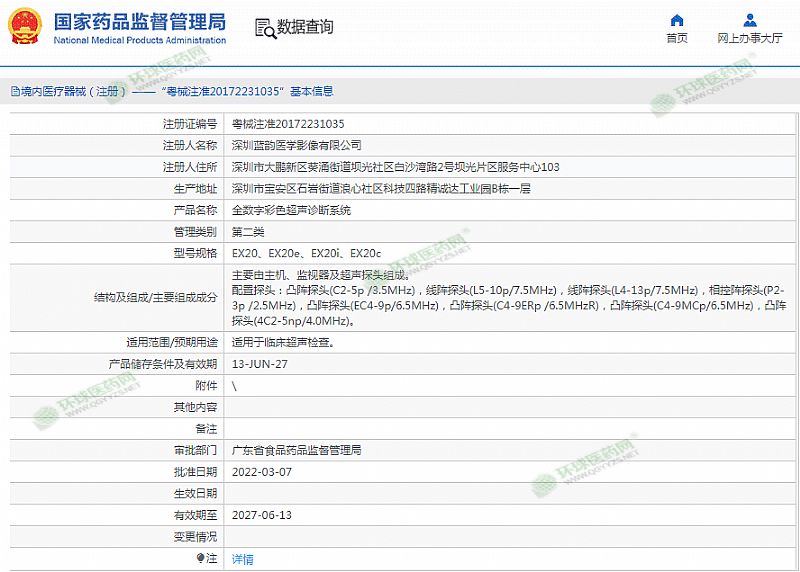
Task: Go to 网上办事大厅 in top navigation
Action: [749, 38]
